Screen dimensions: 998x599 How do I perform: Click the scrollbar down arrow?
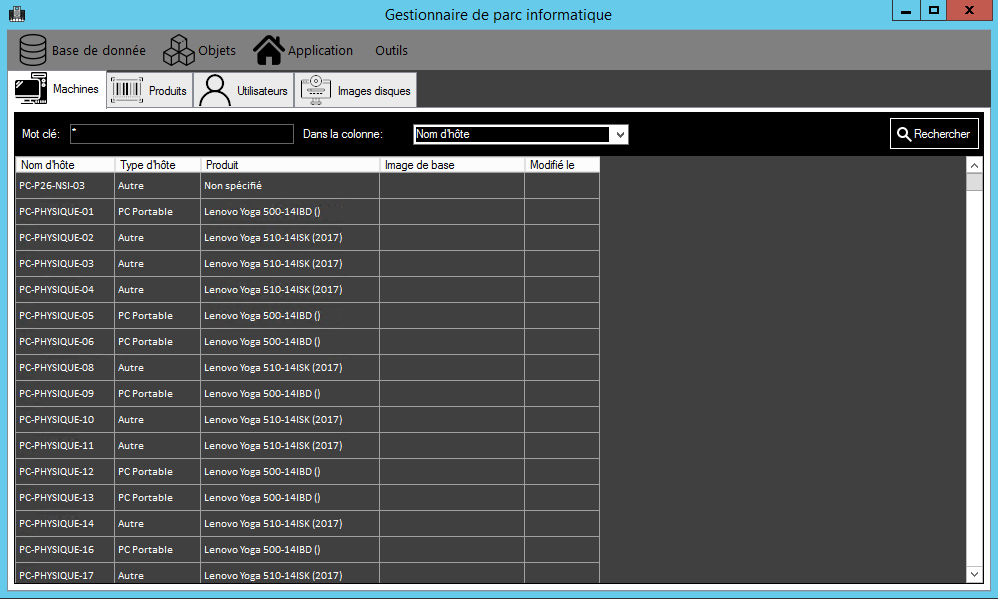[x=974, y=574]
